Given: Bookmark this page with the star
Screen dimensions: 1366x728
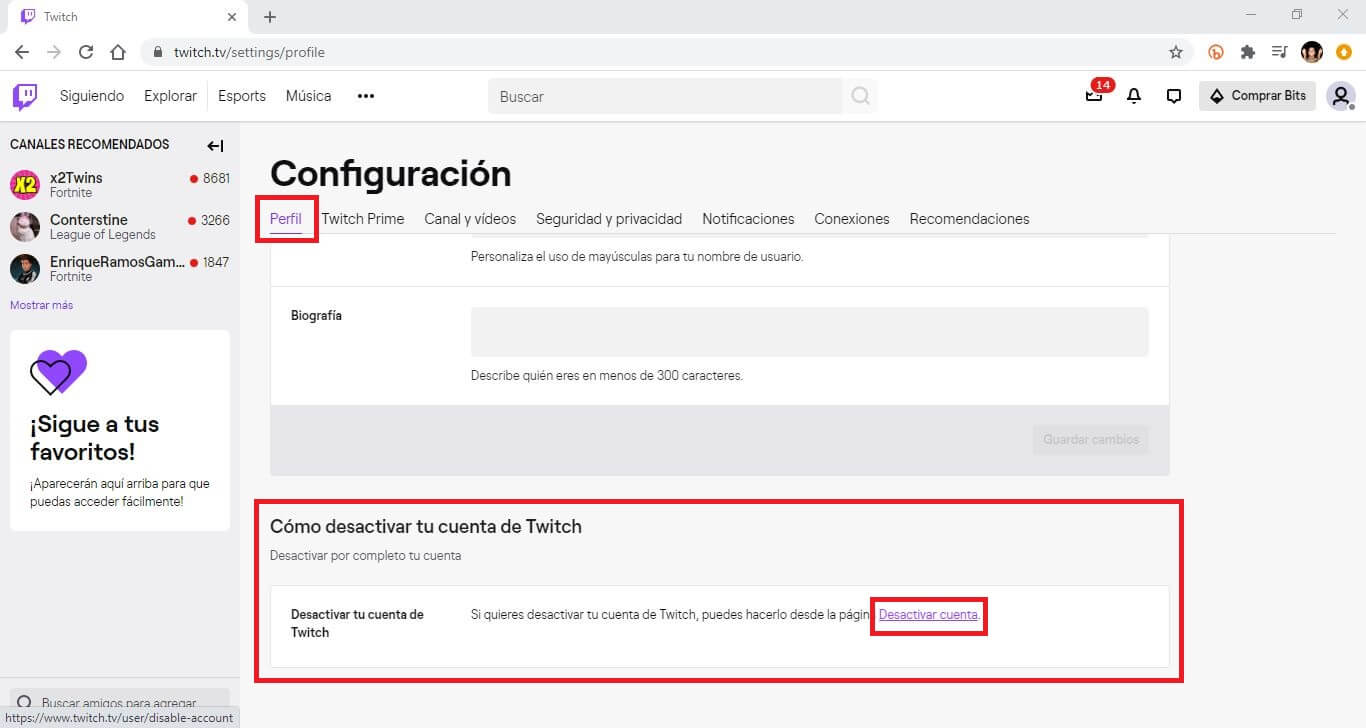Looking at the screenshot, I should (1176, 52).
